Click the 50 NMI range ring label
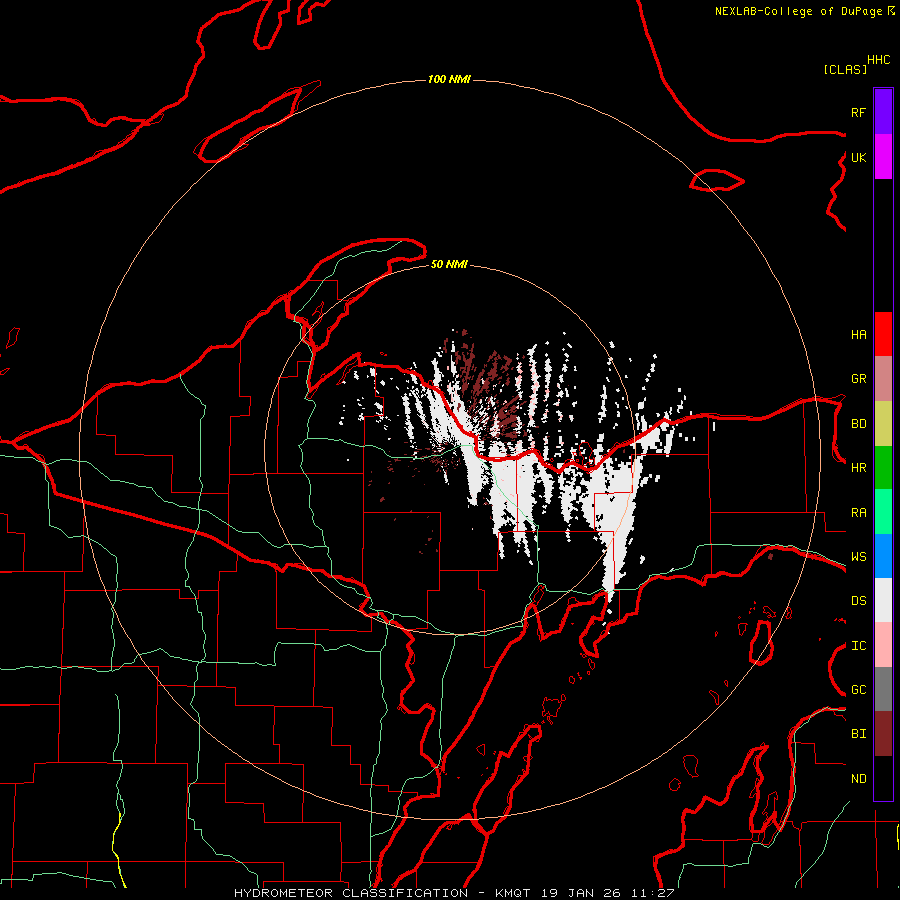Screen dimensions: 900x900 tap(449, 264)
